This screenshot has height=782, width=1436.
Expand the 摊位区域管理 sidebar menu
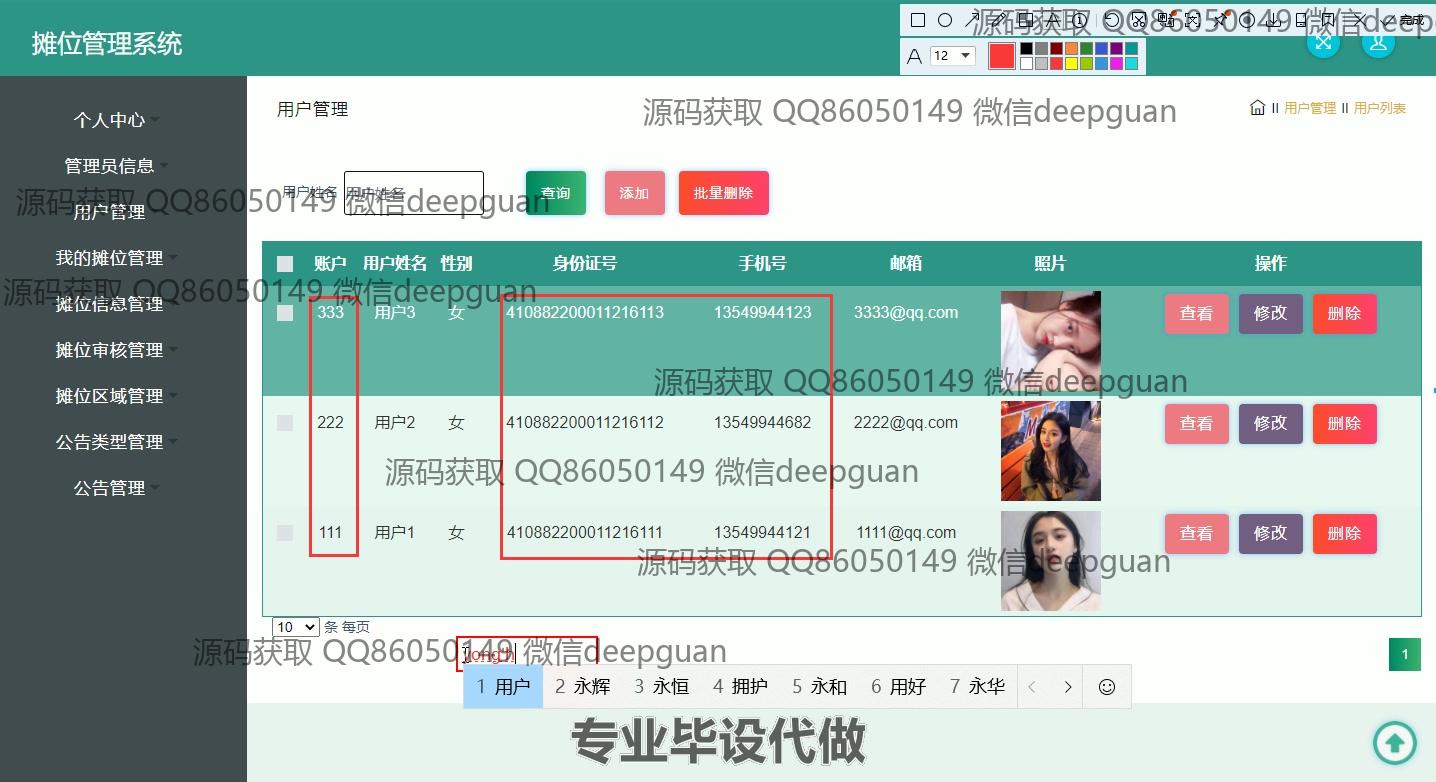pyautogui.click(x=109, y=396)
